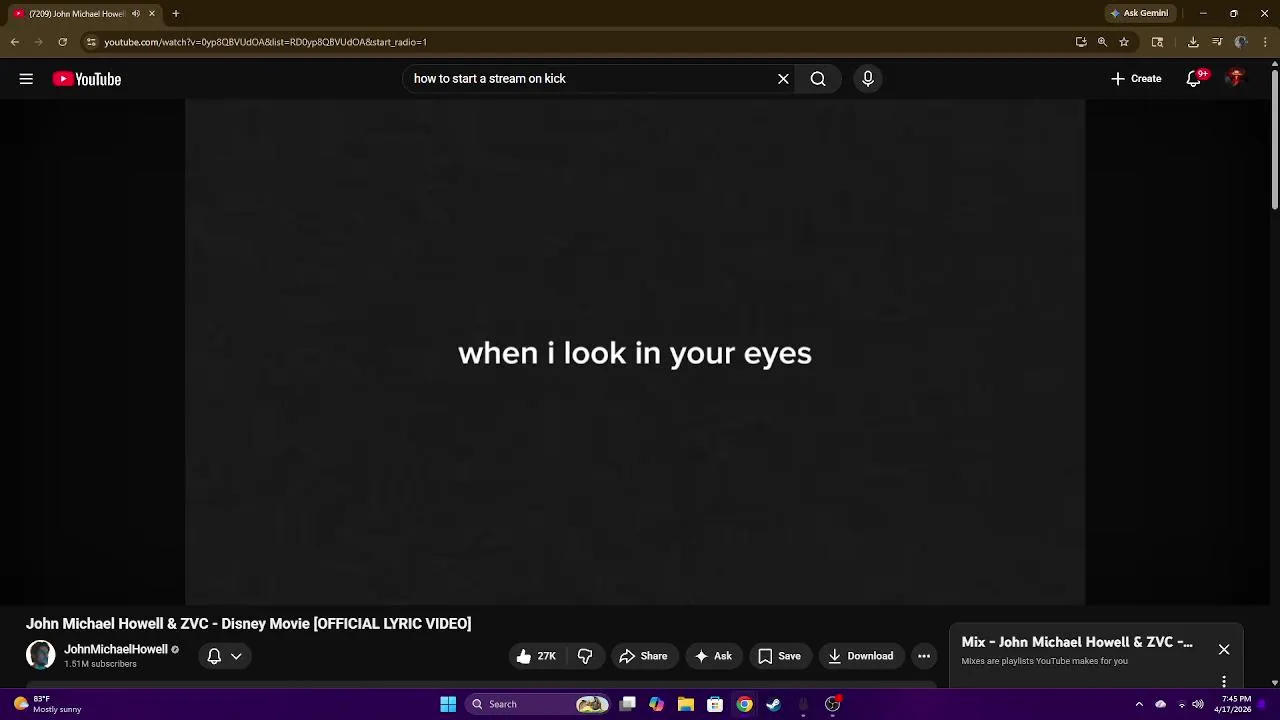Open Microsoft Store from taskbar
The image size is (1280, 720).
pyautogui.click(x=715, y=704)
